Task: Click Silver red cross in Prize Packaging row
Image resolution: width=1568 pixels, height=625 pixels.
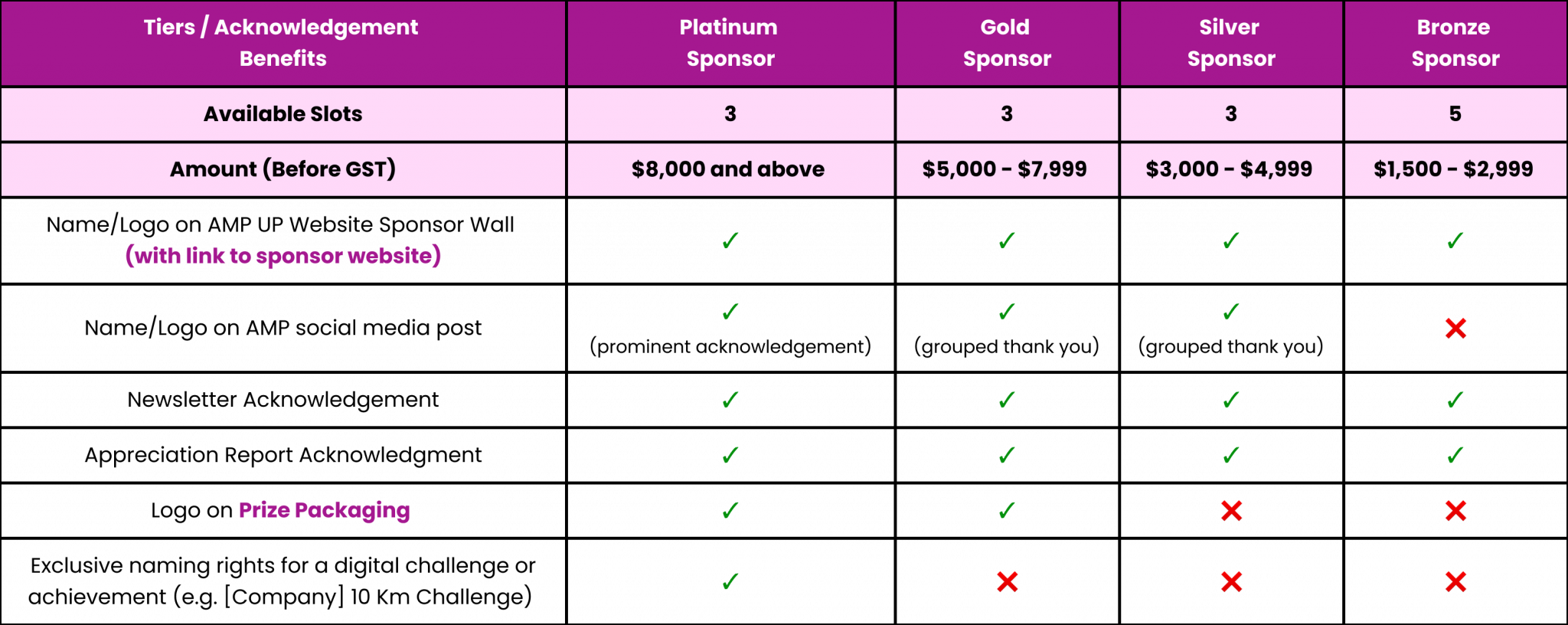Action: click(x=1231, y=510)
